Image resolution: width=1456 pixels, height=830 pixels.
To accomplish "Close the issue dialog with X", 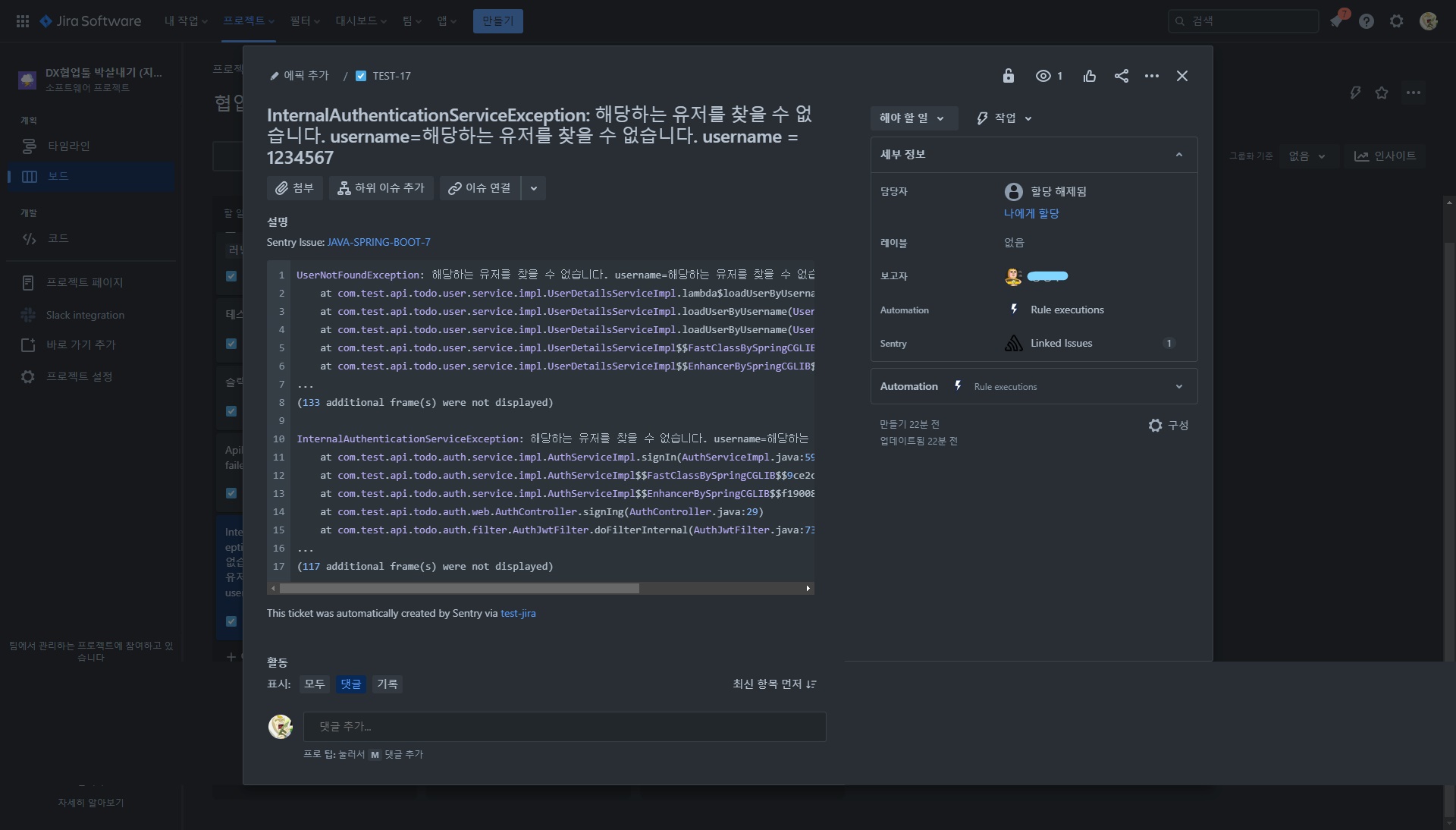I will click(x=1182, y=76).
